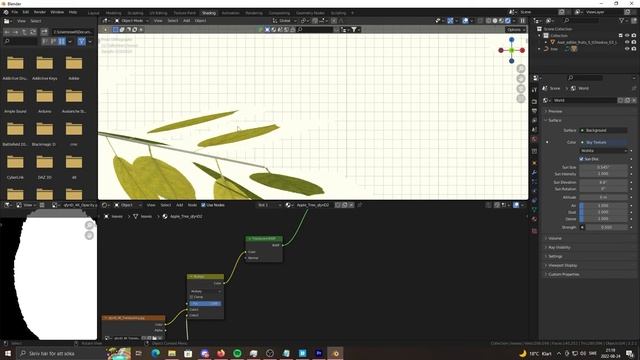Open the View Layer properties tab
Screen dimensions: 640x360
pyautogui.click(x=534, y=120)
